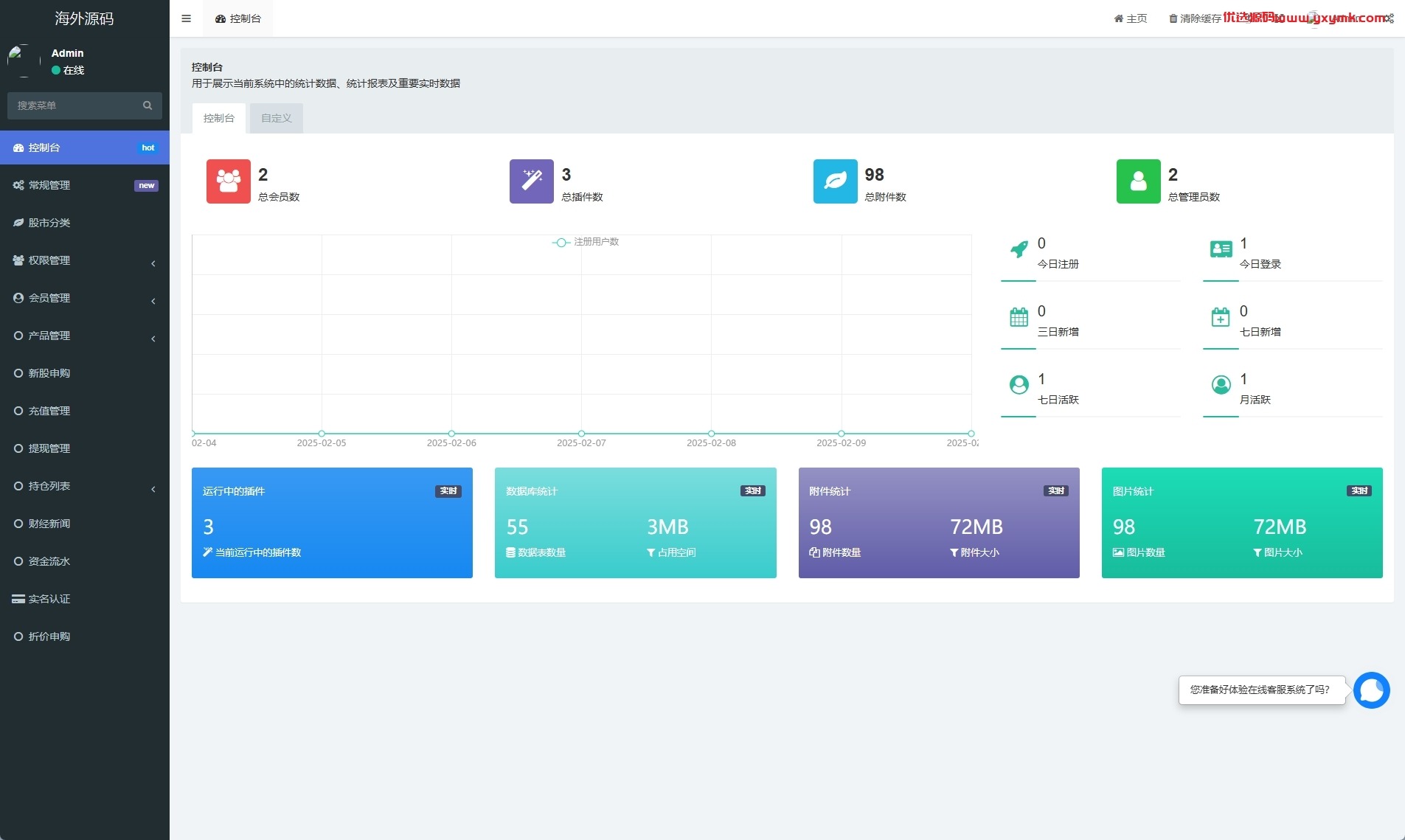Click the chart point at 2025-02-07

(x=581, y=434)
